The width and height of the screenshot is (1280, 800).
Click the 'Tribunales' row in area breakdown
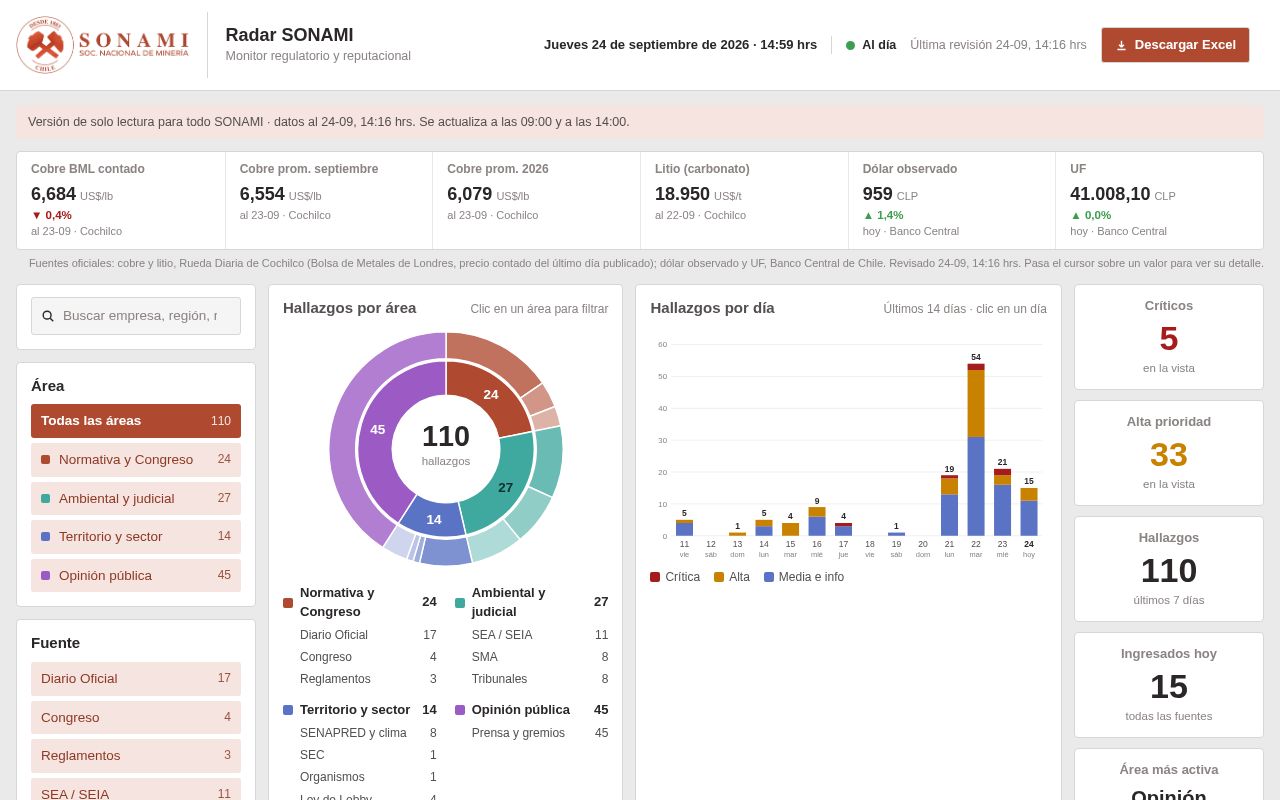tap(540, 679)
